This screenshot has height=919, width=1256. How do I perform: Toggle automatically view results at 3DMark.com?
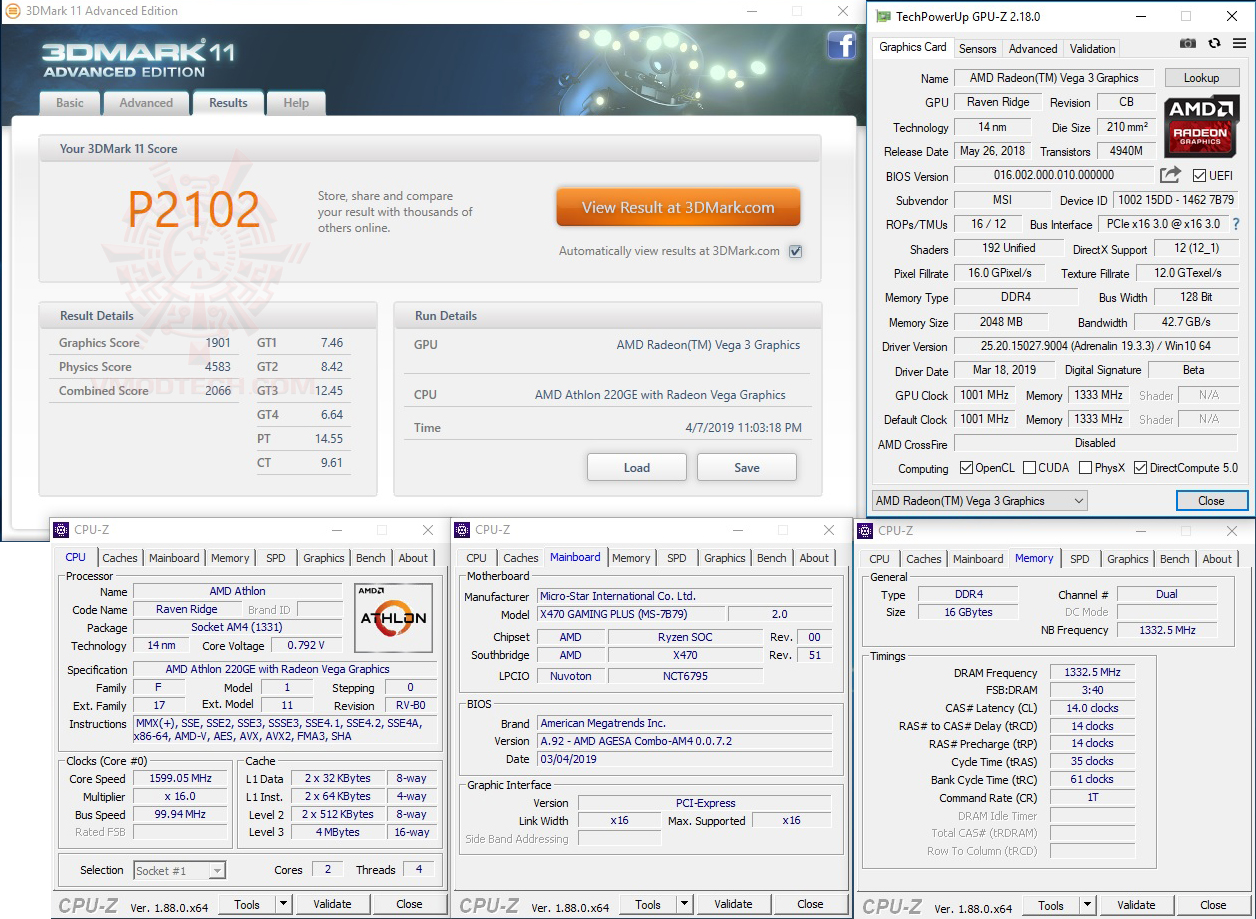(x=795, y=251)
